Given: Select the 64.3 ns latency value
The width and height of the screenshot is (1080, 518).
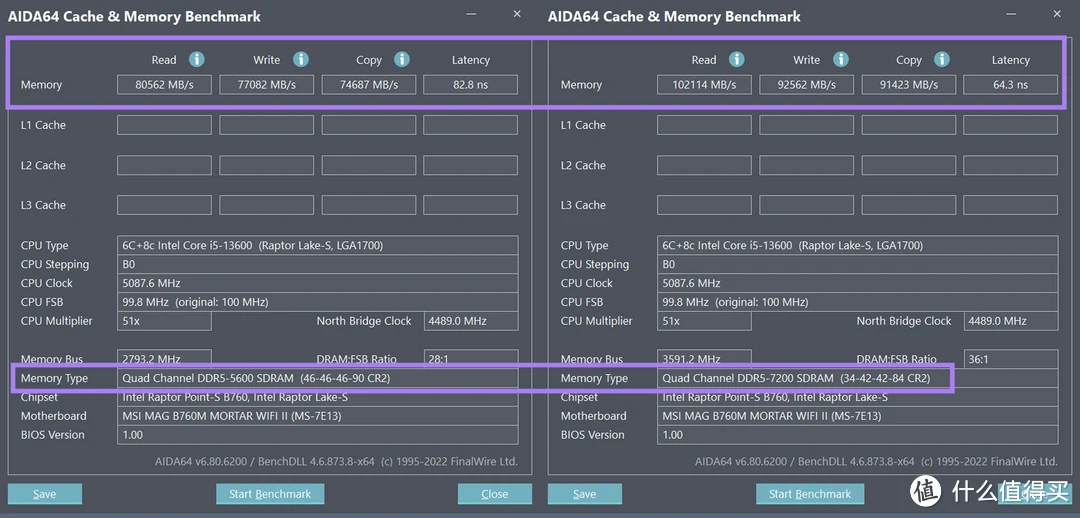Looking at the screenshot, I should [x=1010, y=85].
